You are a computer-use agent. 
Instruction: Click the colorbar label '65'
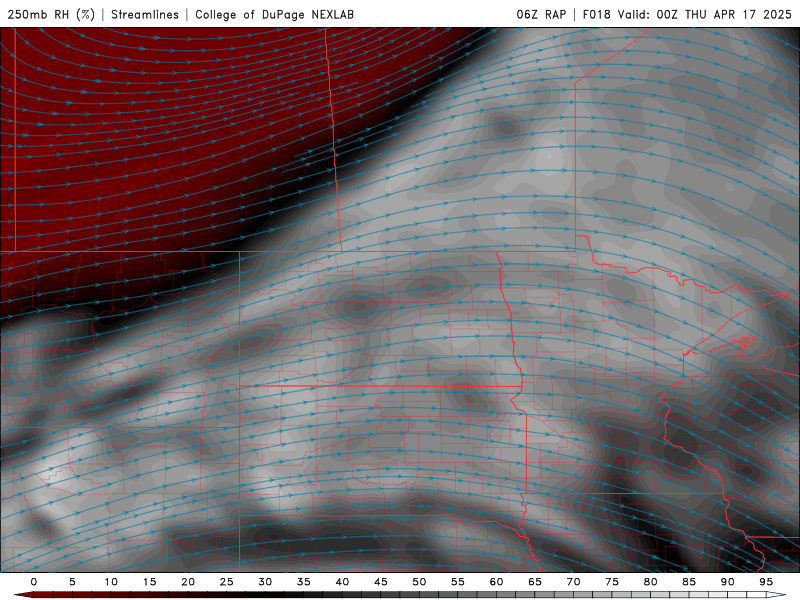(535, 582)
